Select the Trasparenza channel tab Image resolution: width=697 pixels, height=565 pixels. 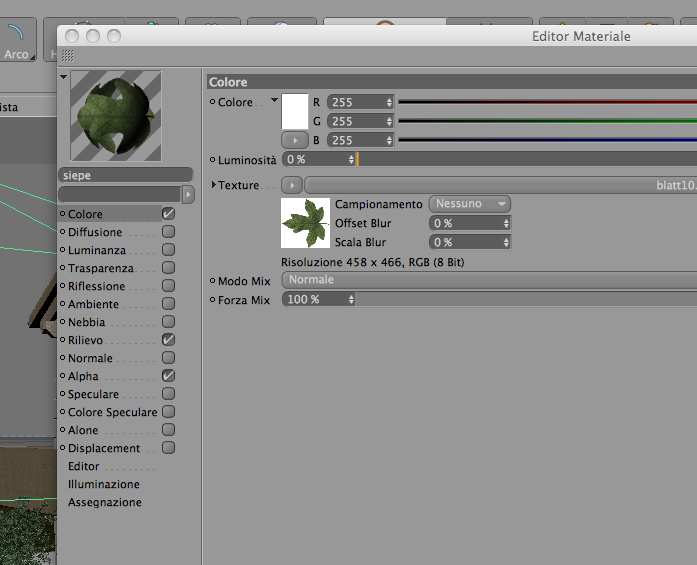point(100,268)
